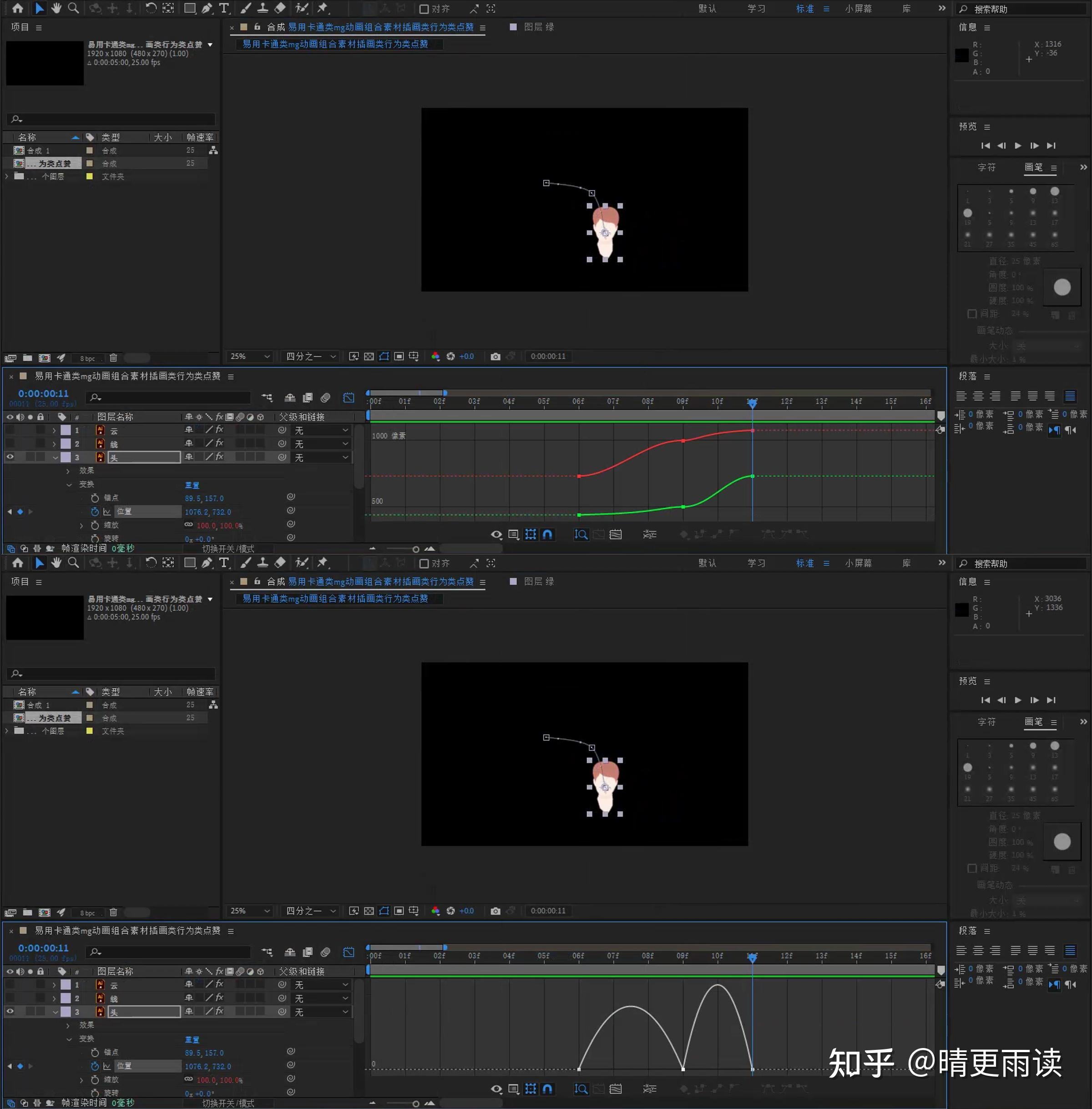Click the snapshot camera icon under the upper composition viewer
This screenshot has width=1092, height=1109.
(495, 356)
